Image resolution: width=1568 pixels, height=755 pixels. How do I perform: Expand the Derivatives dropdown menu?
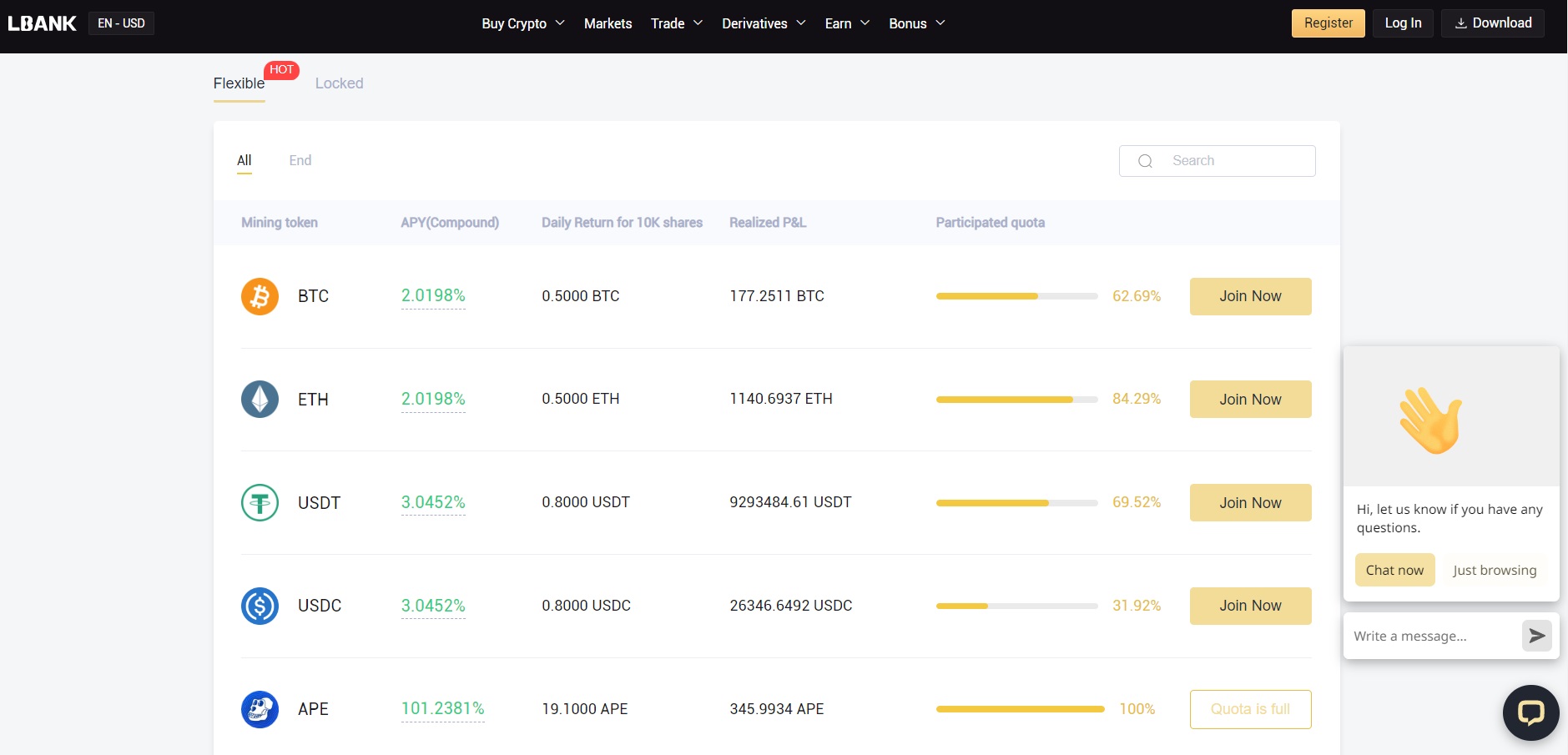[764, 23]
